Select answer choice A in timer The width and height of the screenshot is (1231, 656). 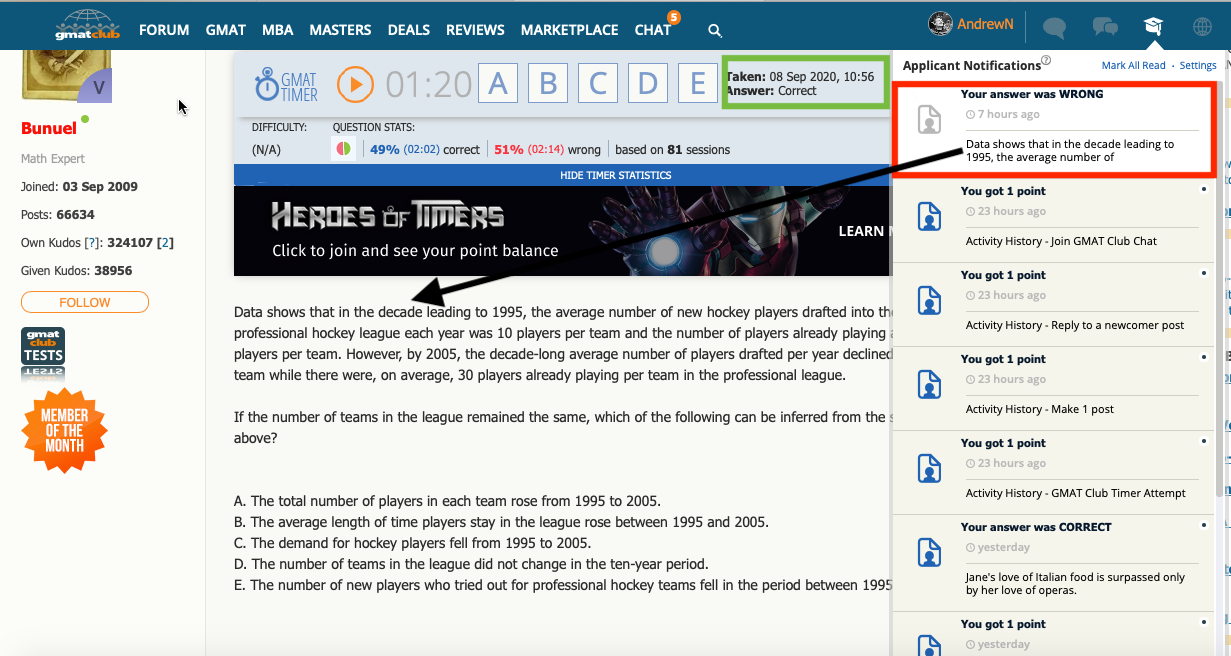click(498, 84)
